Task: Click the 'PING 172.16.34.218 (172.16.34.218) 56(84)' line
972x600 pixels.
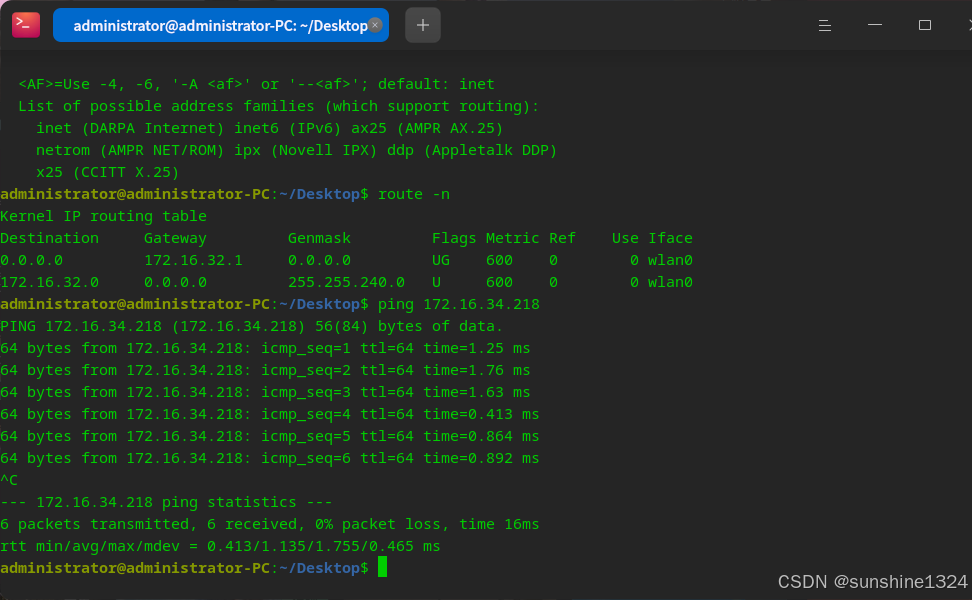Action: click(252, 326)
